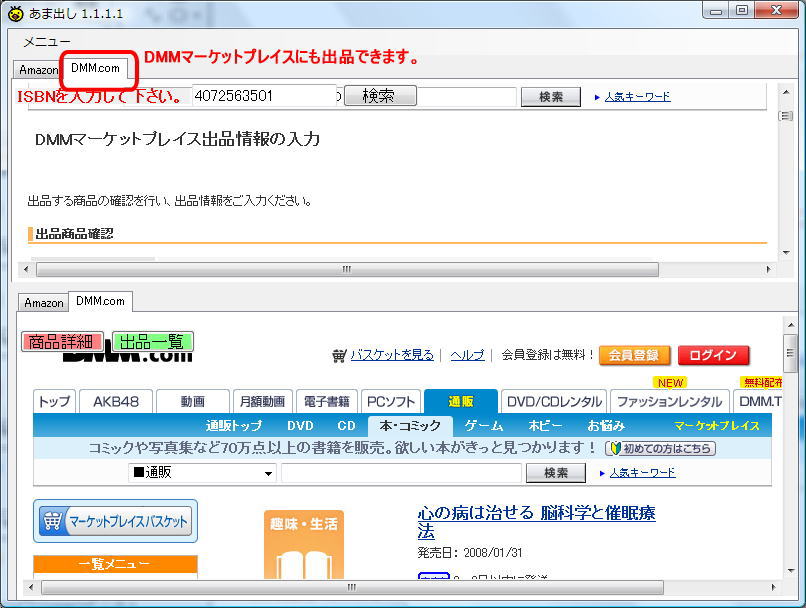Image resolution: width=806 pixels, height=608 pixels.
Task: Click lower pane horizontal scroll right arrow
Action: tap(774, 587)
